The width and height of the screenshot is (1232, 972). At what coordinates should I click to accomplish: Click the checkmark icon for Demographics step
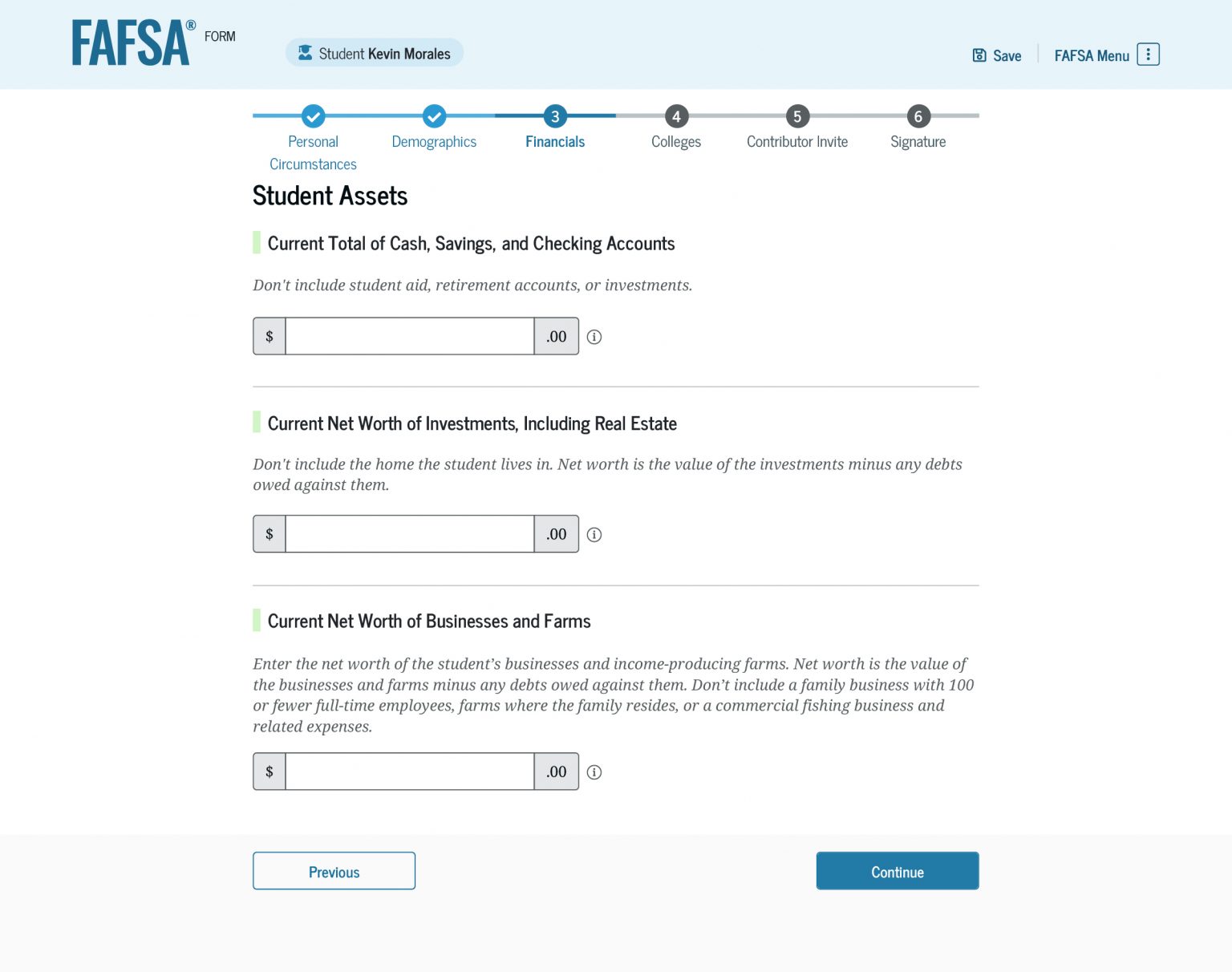[434, 116]
